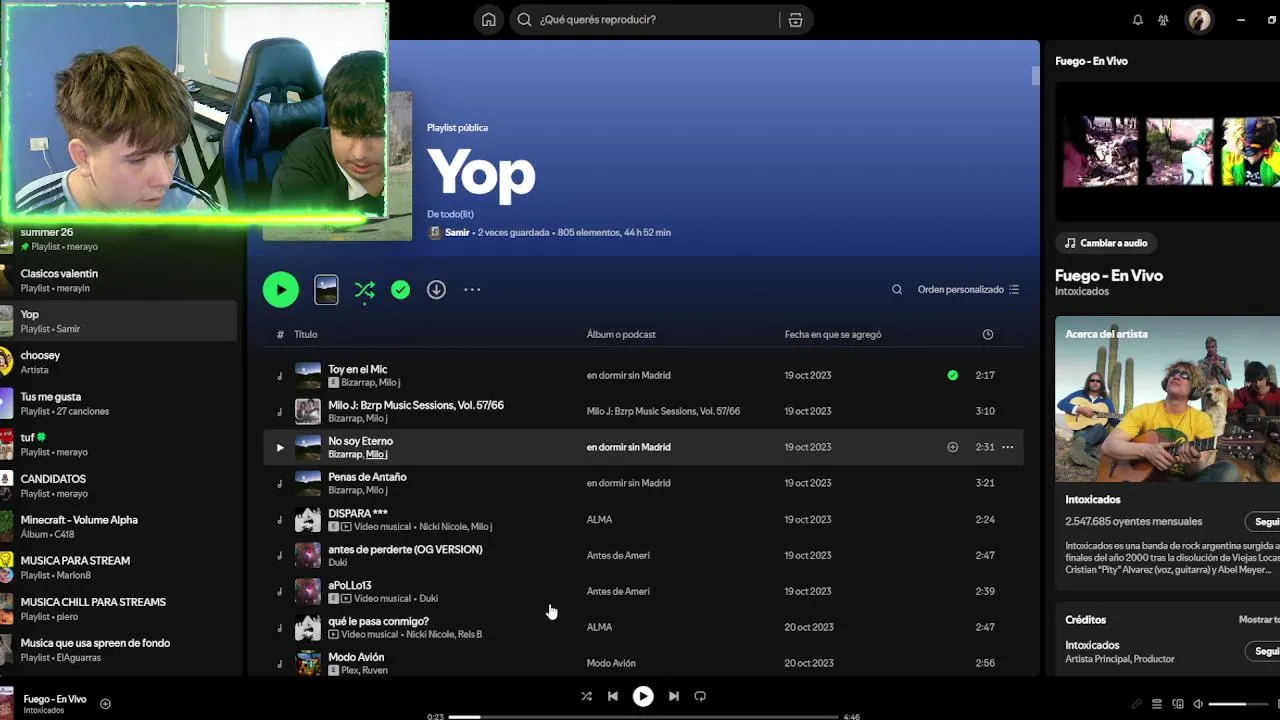Open MUSICA PARA STREAM playlist in sidebar
This screenshot has width=1280, height=720.
click(118, 568)
